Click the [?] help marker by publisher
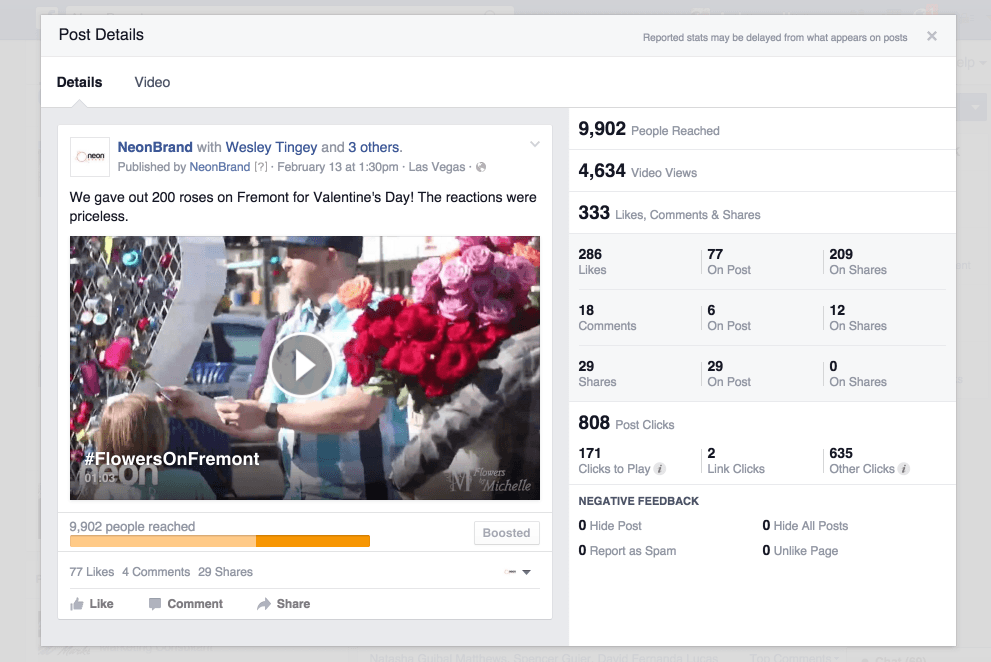Screen dimensions: 991x662 click(x=260, y=167)
